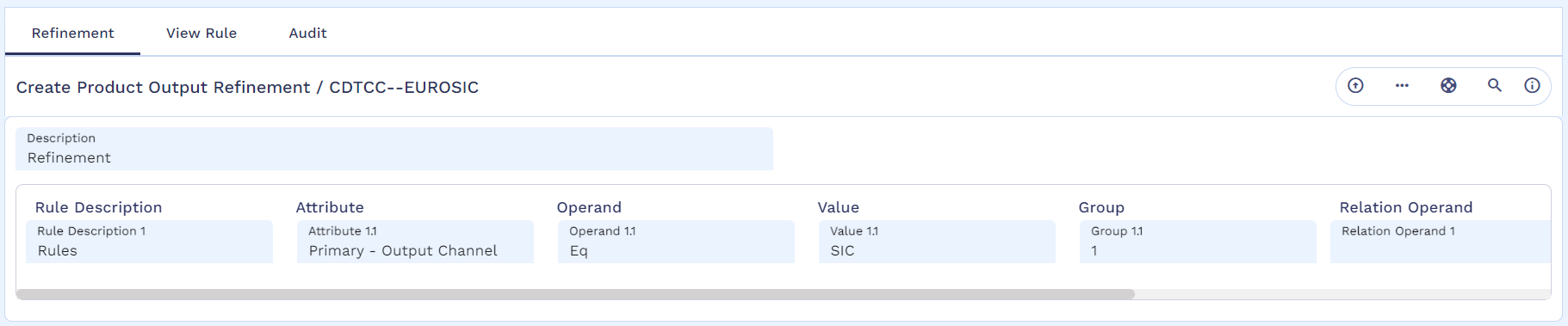Viewport: 1568px width, 326px height.
Task: Select the Refinement tab
Action: point(72,33)
